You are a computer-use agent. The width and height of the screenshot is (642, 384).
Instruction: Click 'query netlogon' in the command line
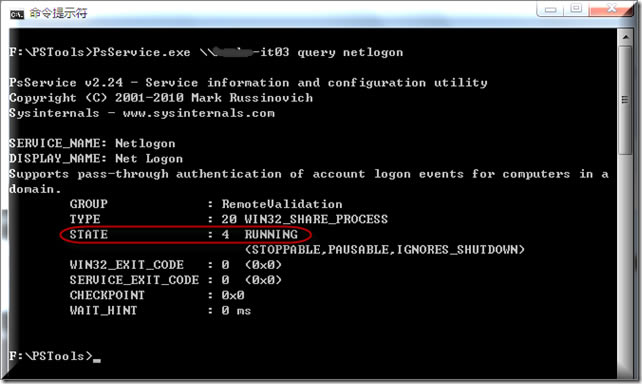tap(350, 52)
